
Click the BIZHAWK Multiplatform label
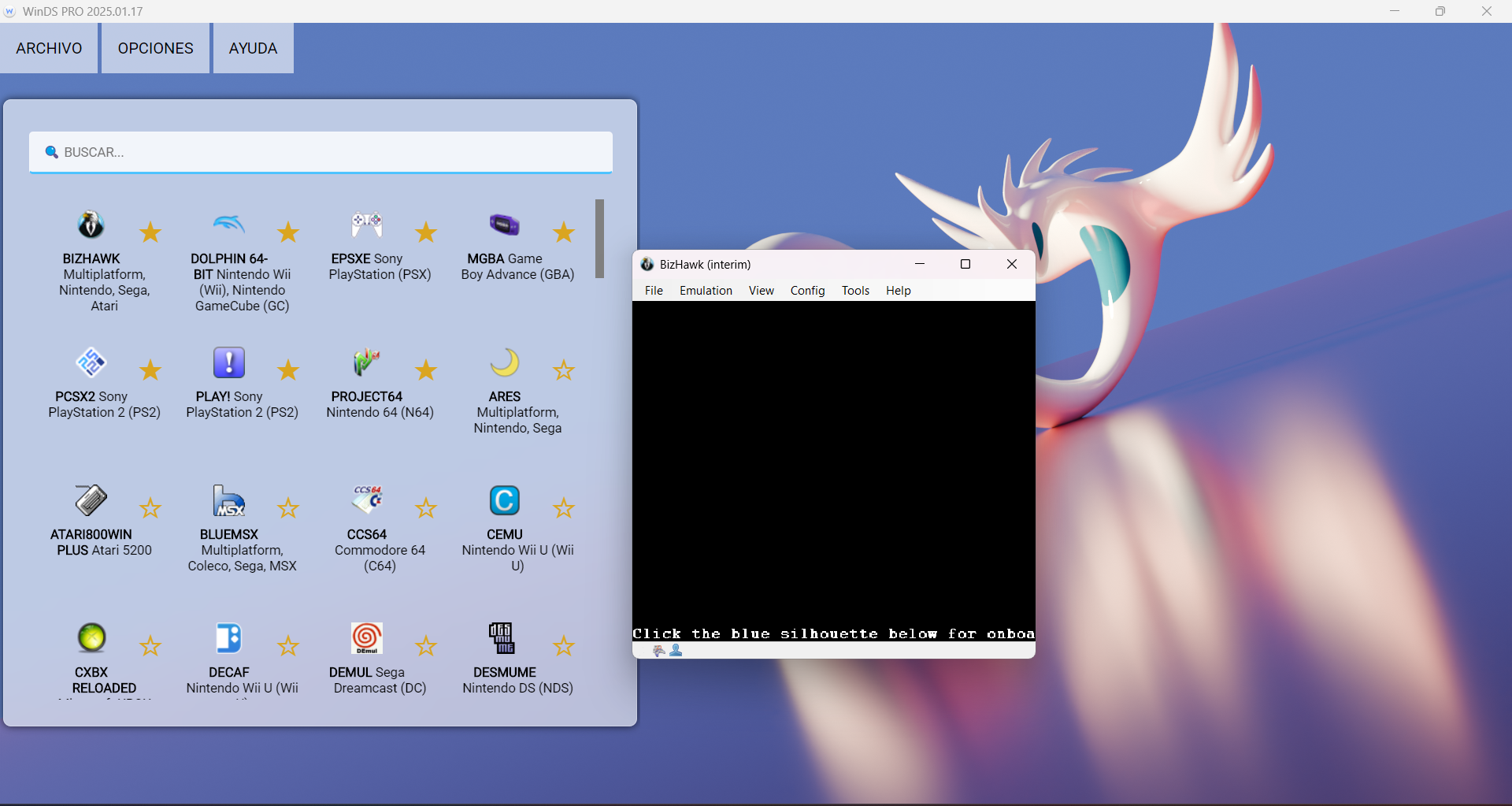pyautogui.click(x=104, y=282)
